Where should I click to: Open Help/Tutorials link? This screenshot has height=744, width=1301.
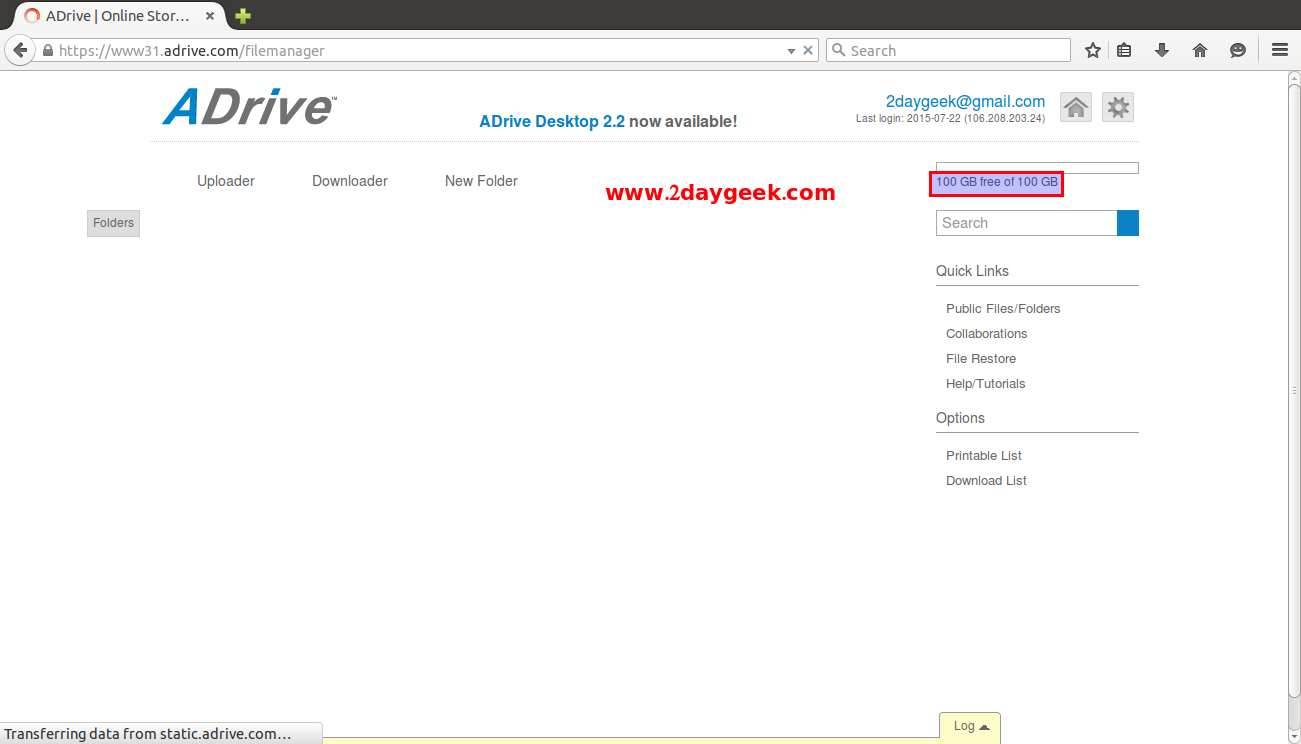(986, 384)
